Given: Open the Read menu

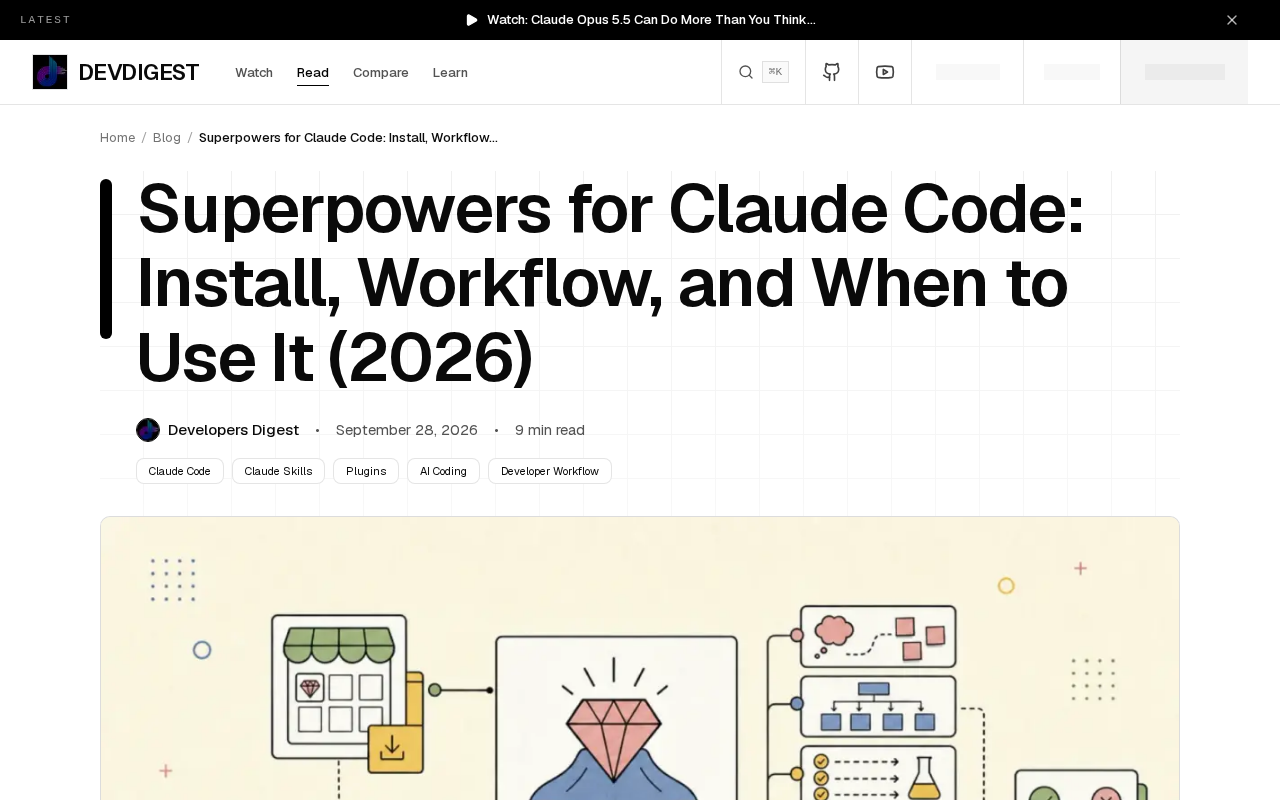Looking at the screenshot, I should (313, 73).
